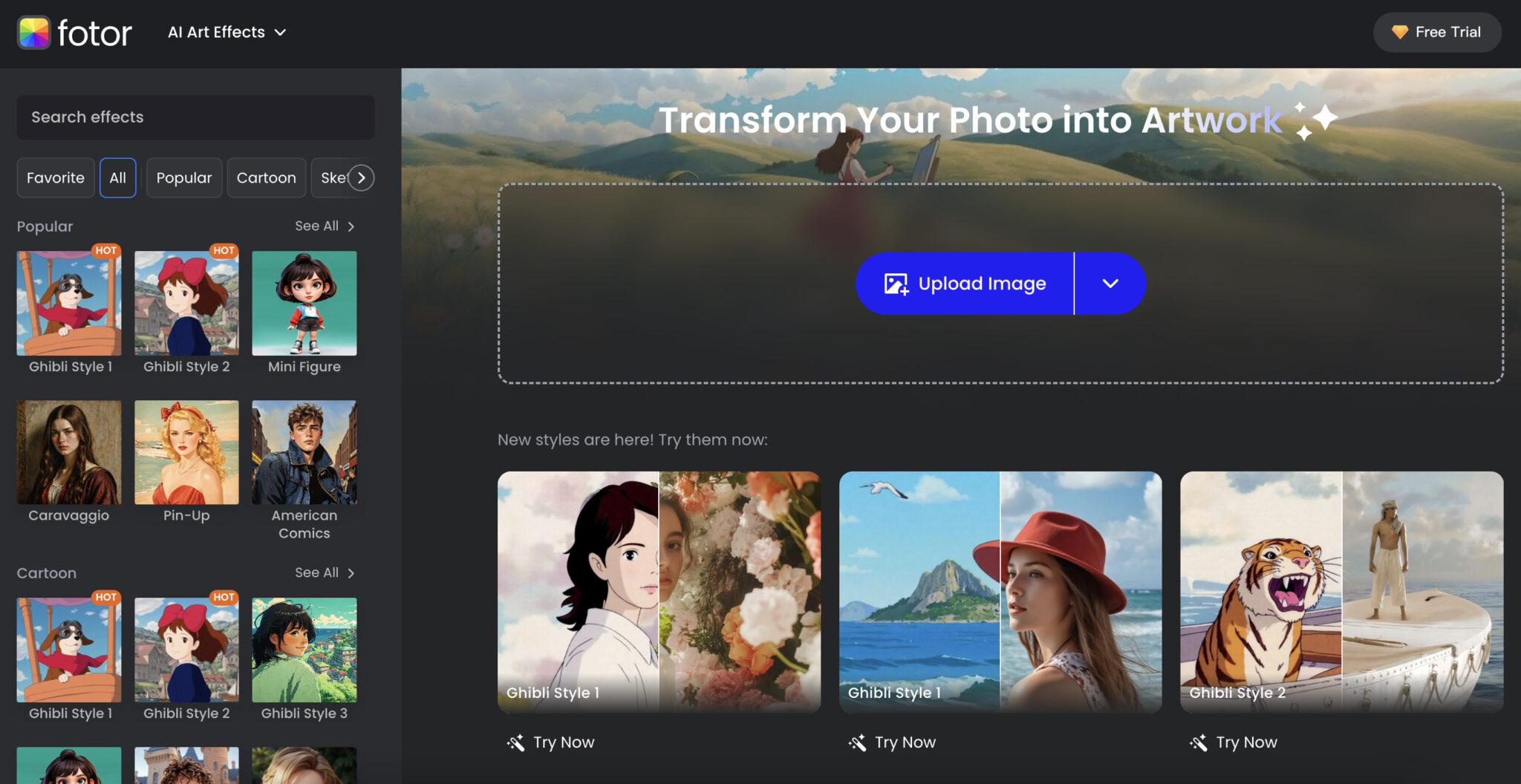1521x784 pixels.
Task: Click the diamond icon on Free Trial
Action: 1399,32
